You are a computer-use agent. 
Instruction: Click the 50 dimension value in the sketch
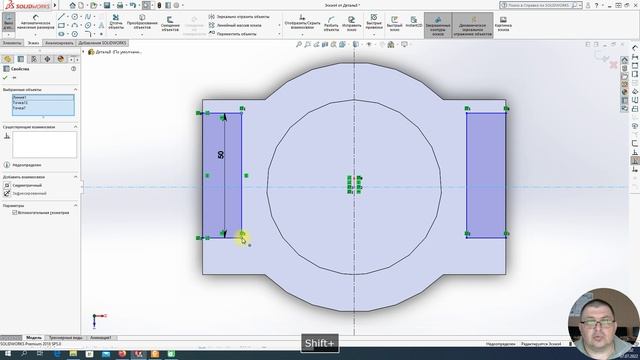pos(220,155)
